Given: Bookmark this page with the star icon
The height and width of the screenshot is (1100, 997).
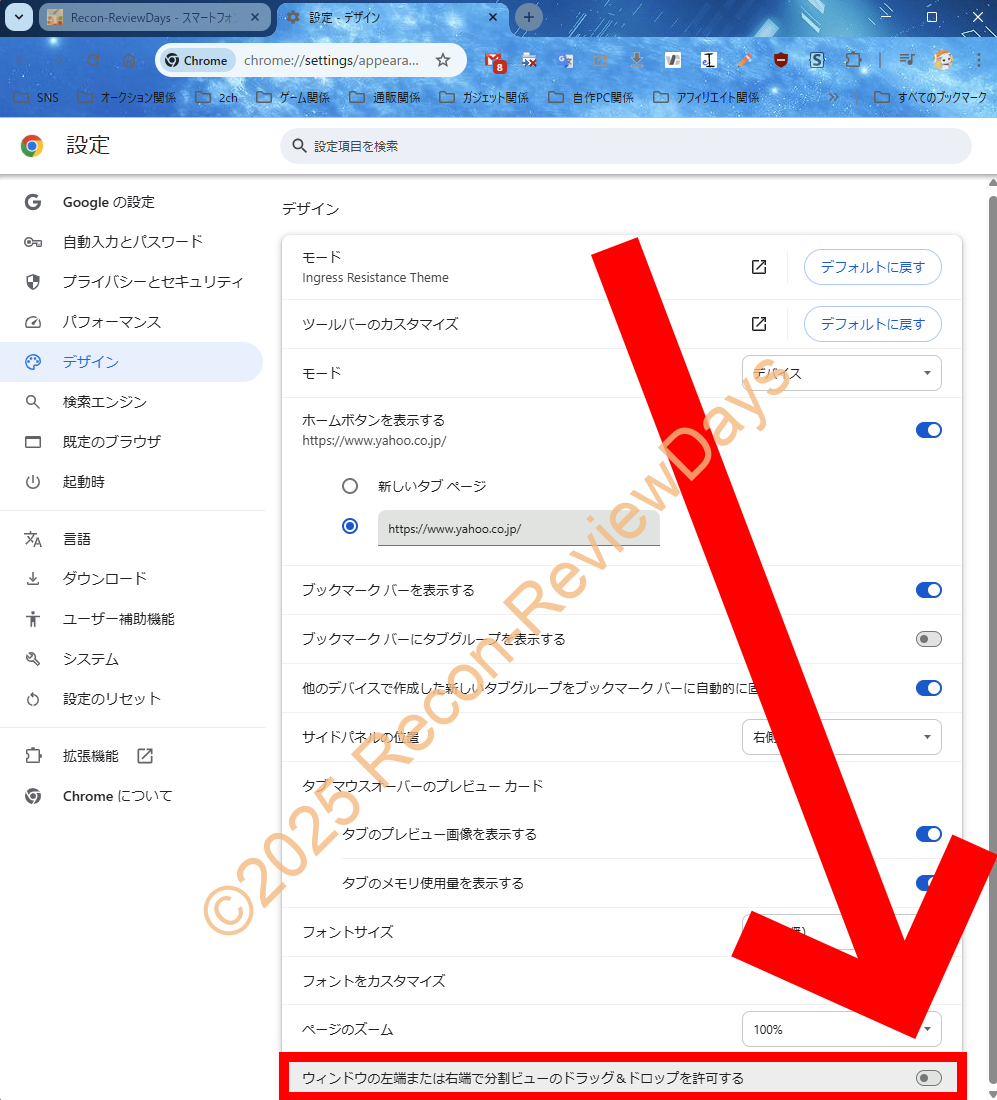Looking at the screenshot, I should [443, 60].
